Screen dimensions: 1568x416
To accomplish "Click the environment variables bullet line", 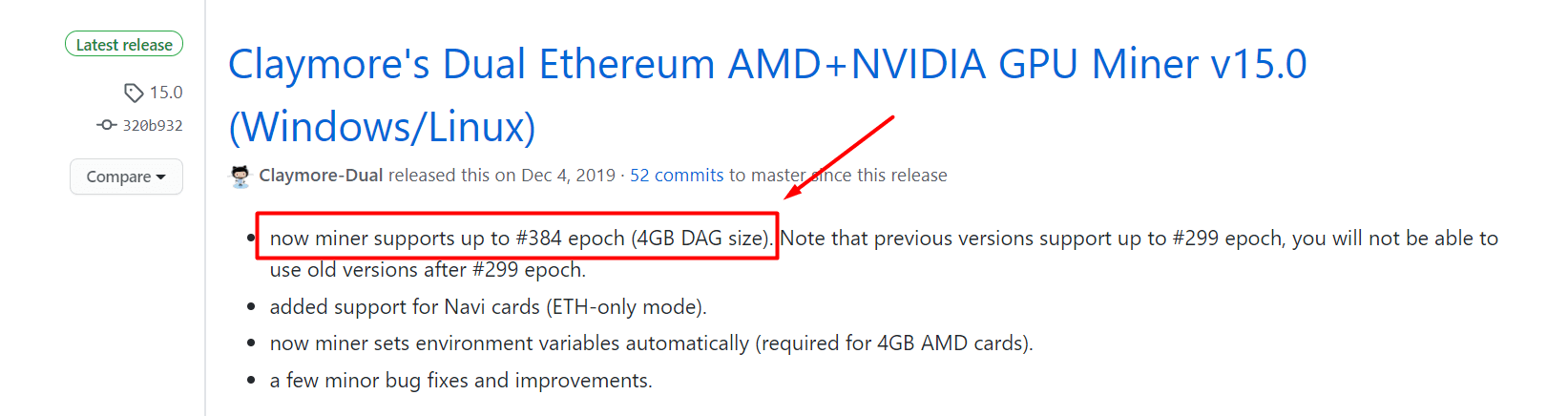I will pyautogui.click(x=651, y=343).
